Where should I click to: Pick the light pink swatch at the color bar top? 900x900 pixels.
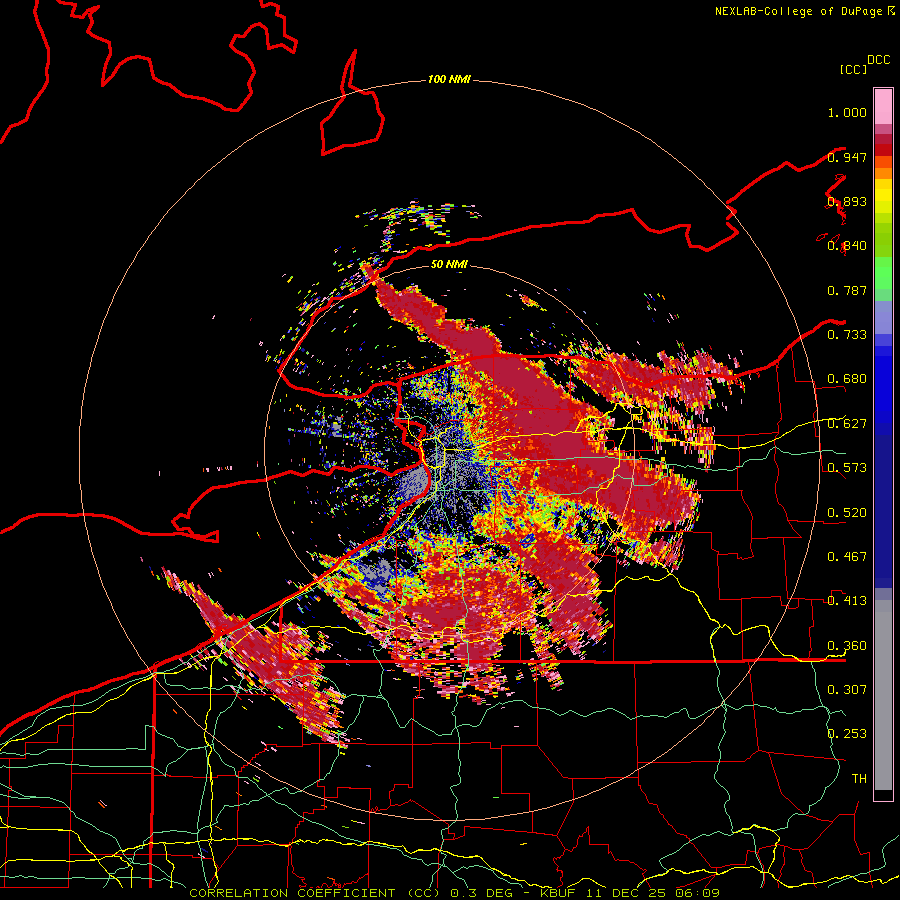point(883,106)
